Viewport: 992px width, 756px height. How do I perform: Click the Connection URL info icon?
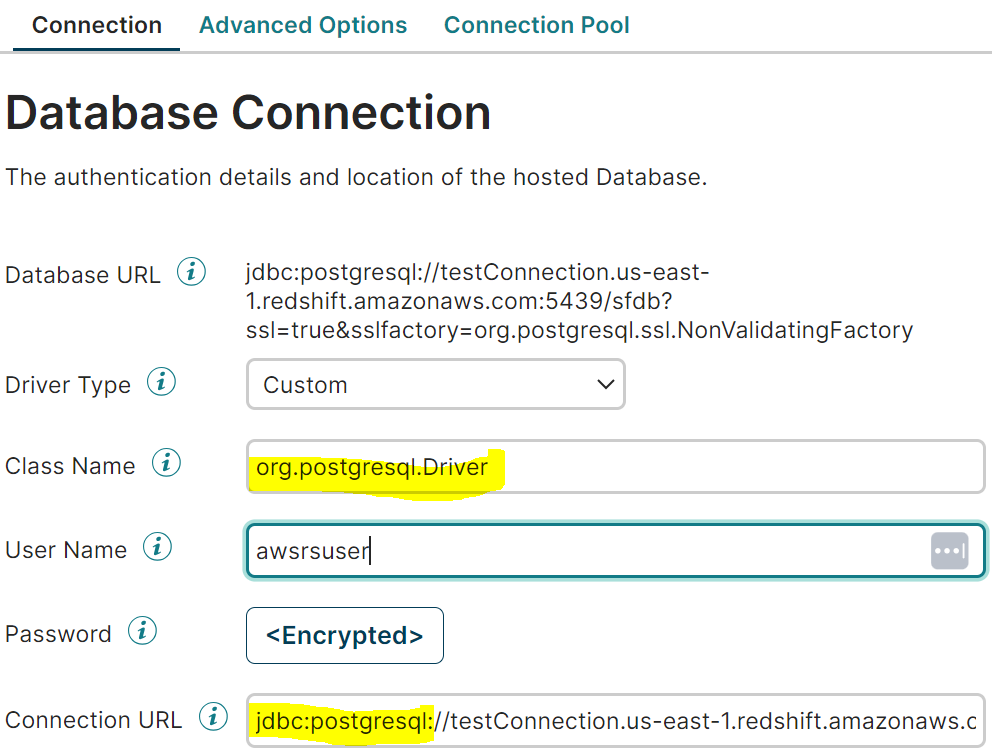(x=213, y=717)
